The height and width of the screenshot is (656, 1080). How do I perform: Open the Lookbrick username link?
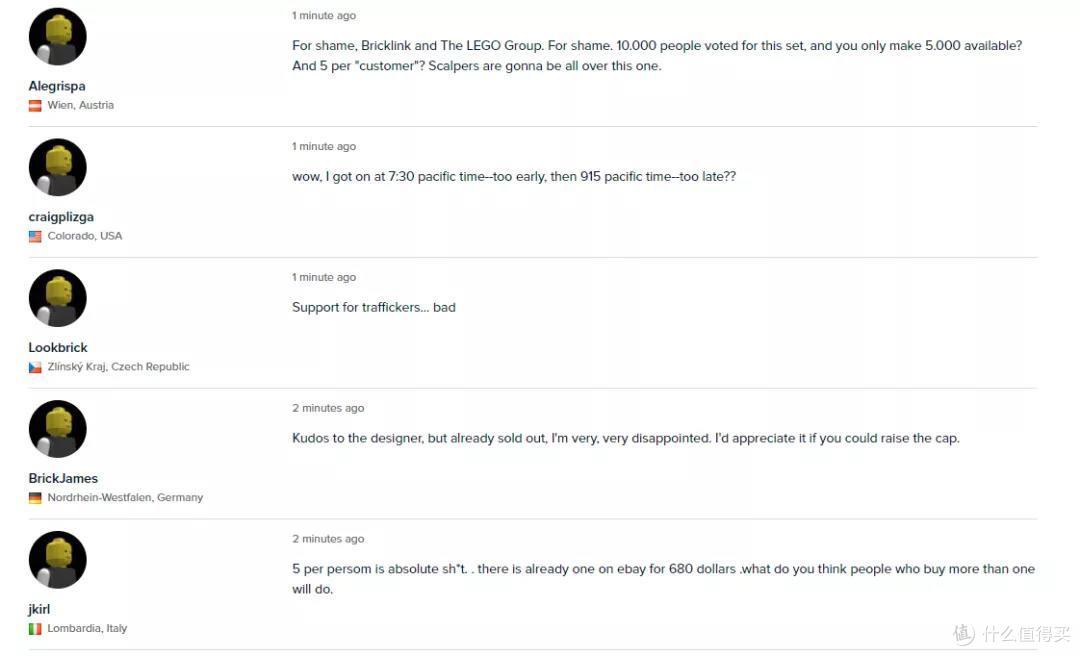(x=58, y=347)
